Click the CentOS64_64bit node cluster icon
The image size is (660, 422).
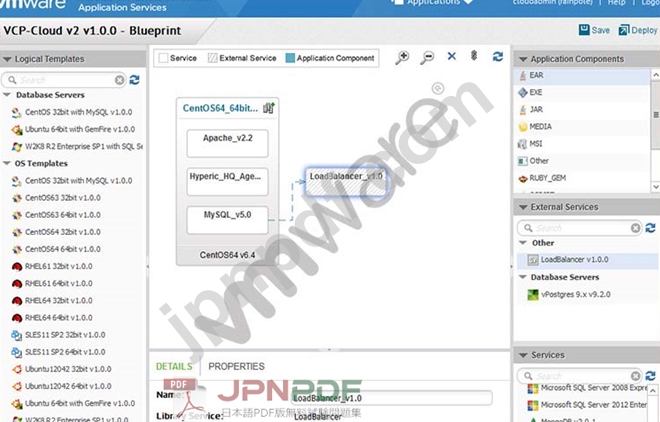pos(269,108)
